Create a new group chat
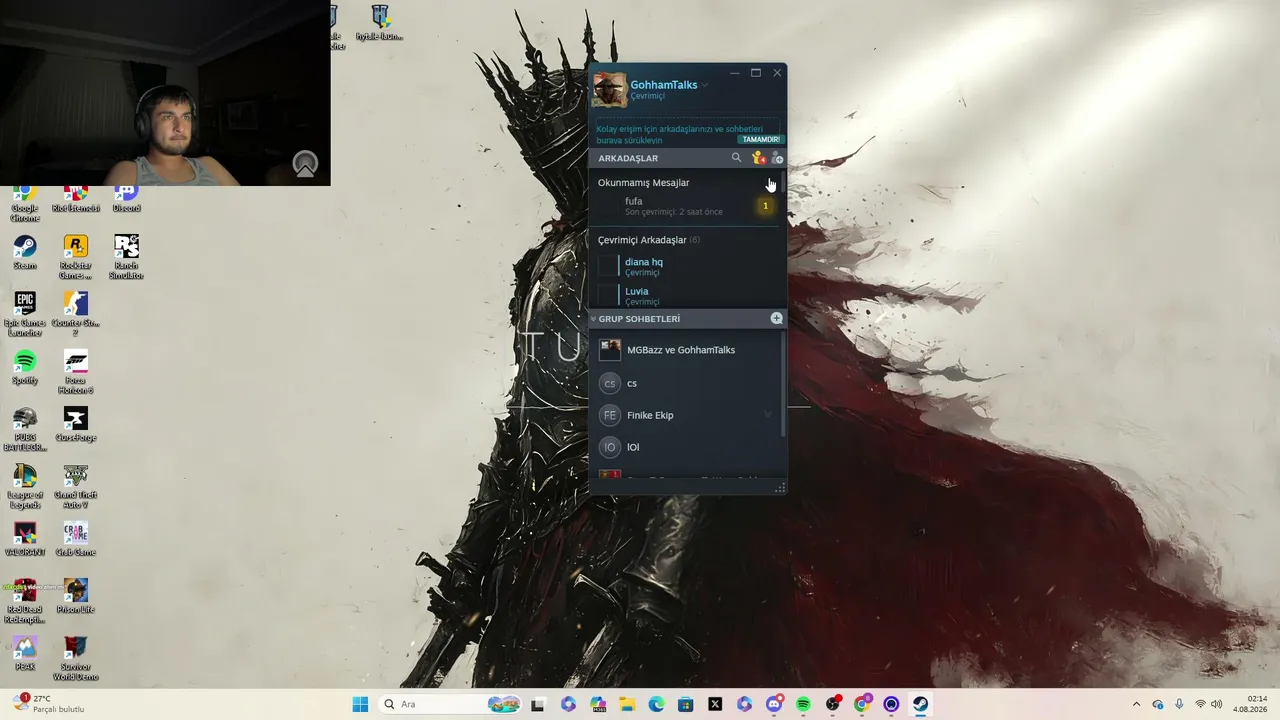This screenshot has height=720, width=1280. (x=777, y=318)
